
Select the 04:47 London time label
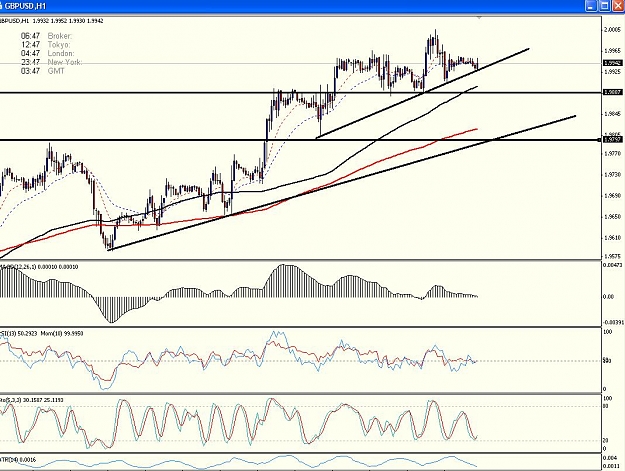pos(47,53)
